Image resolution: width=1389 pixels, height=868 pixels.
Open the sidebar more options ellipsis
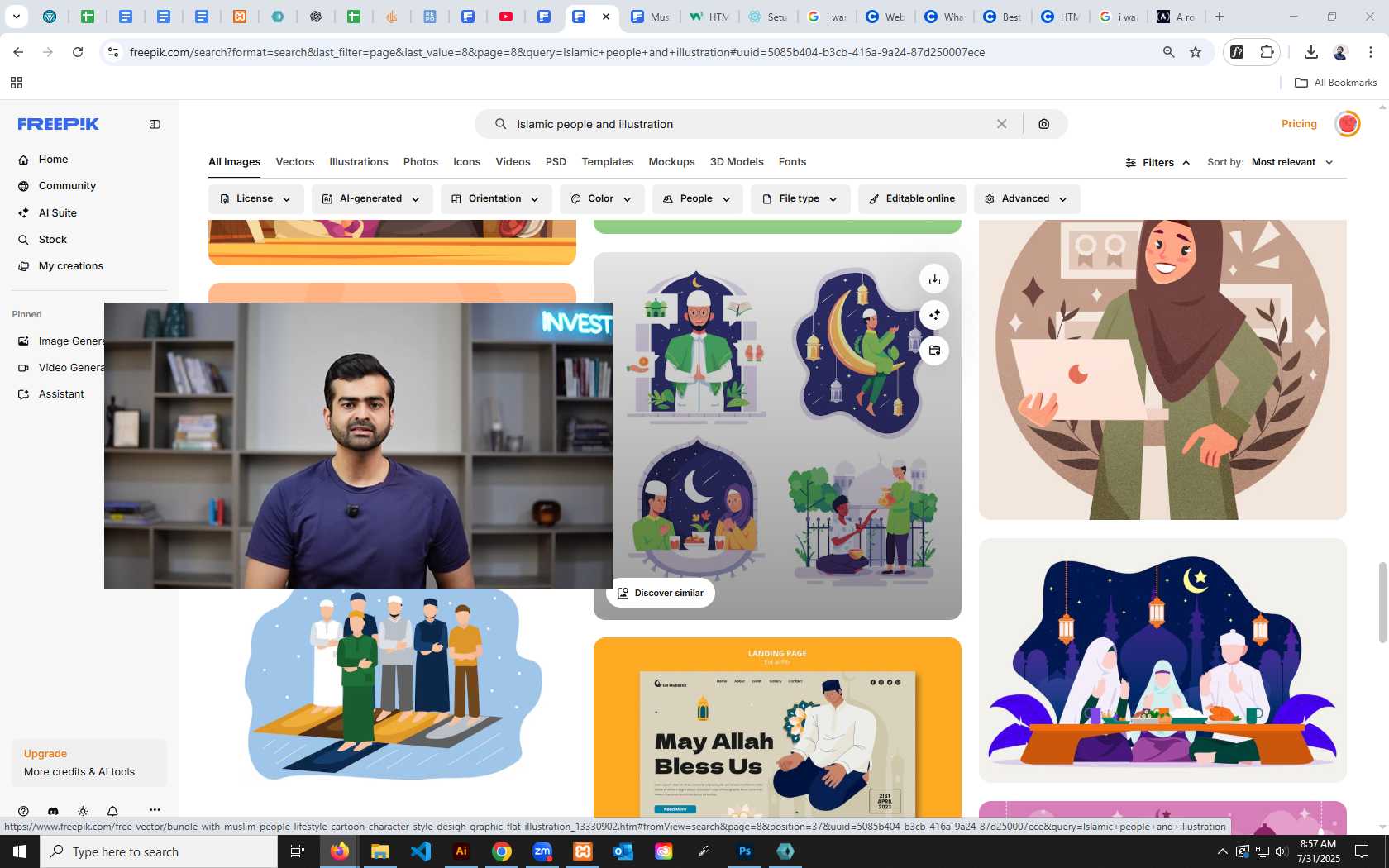pos(155,810)
